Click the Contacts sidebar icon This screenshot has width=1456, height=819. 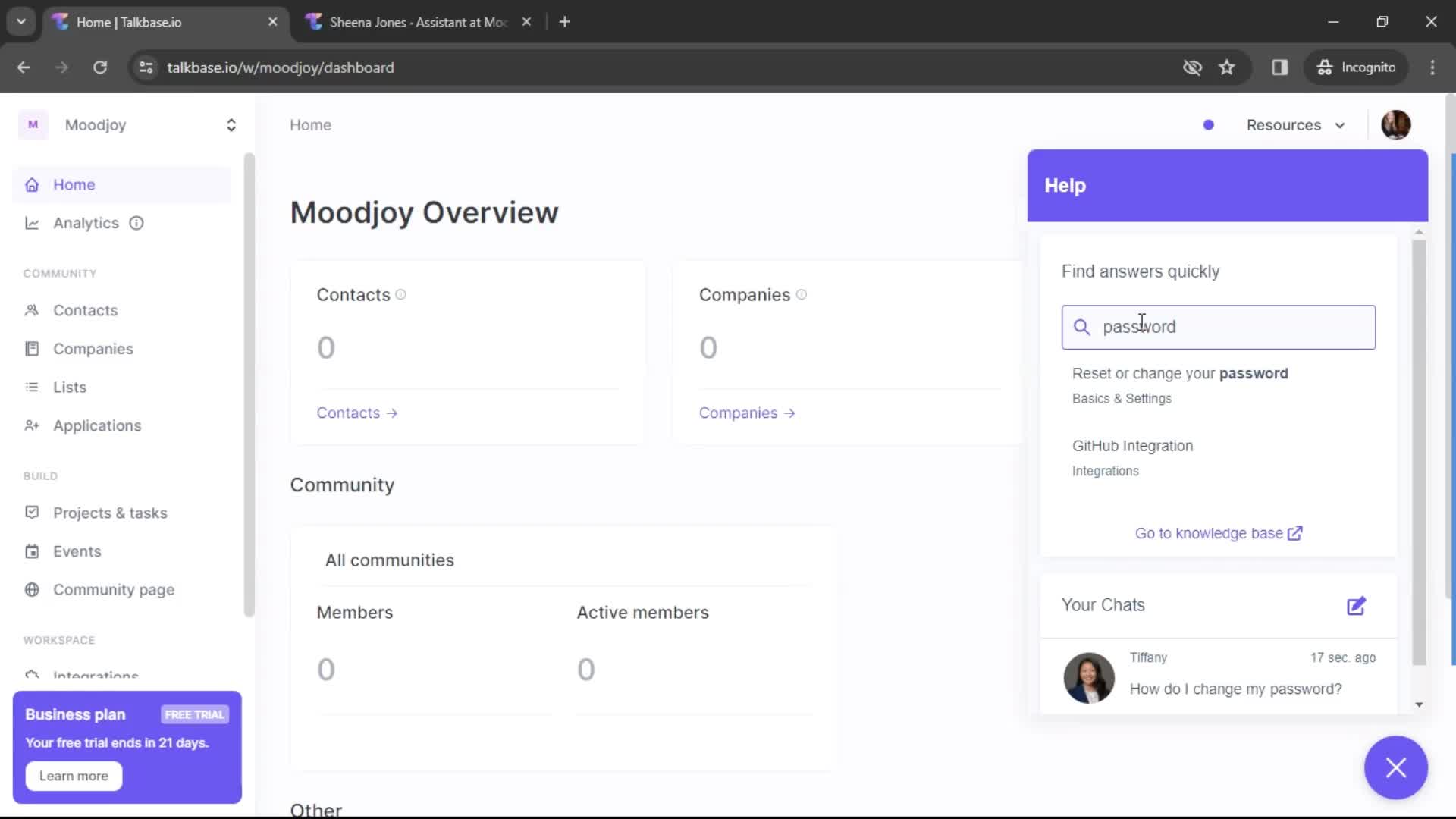[33, 309]
